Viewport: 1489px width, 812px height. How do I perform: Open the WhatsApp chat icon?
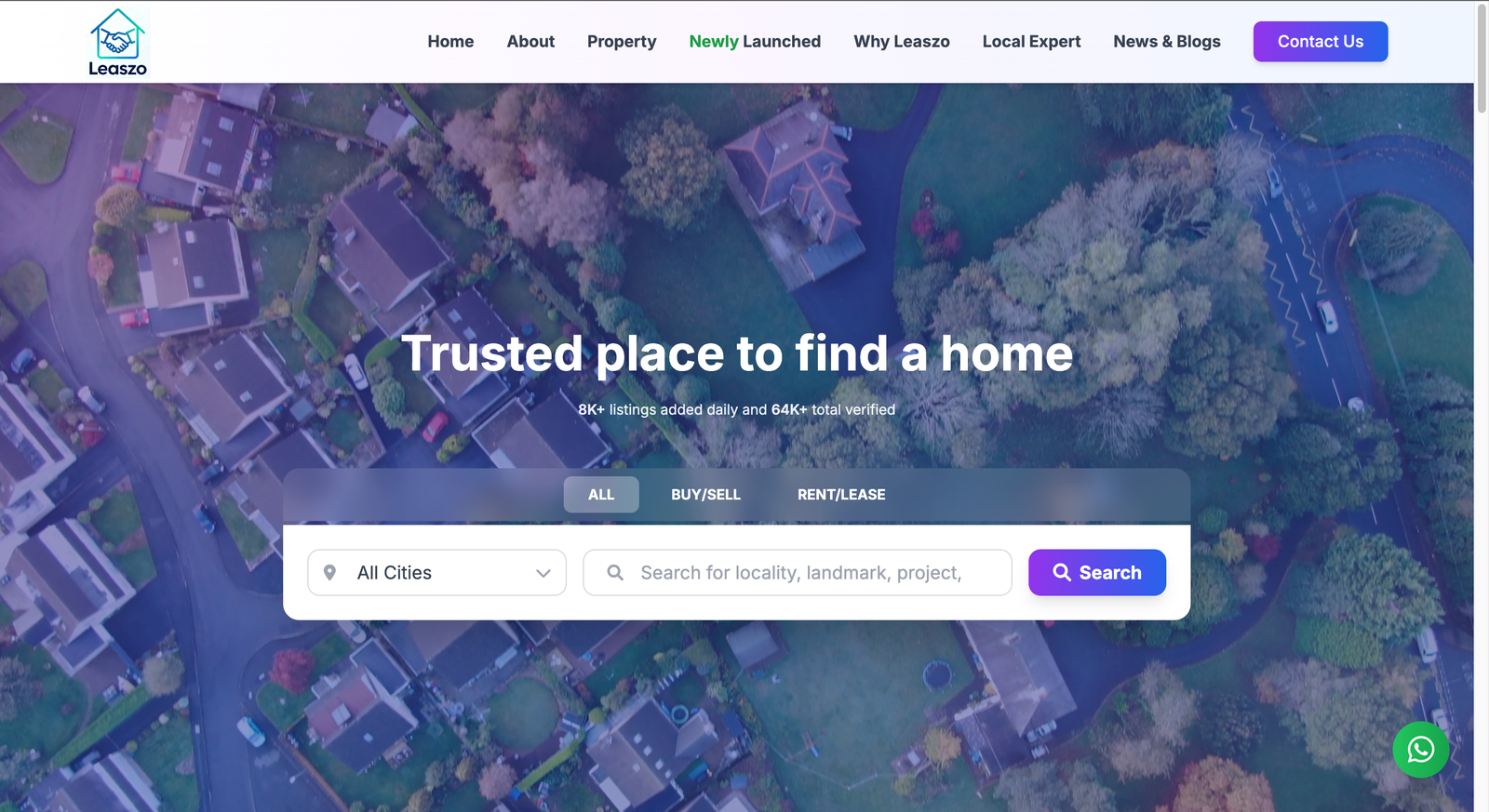click(1420, 750)
